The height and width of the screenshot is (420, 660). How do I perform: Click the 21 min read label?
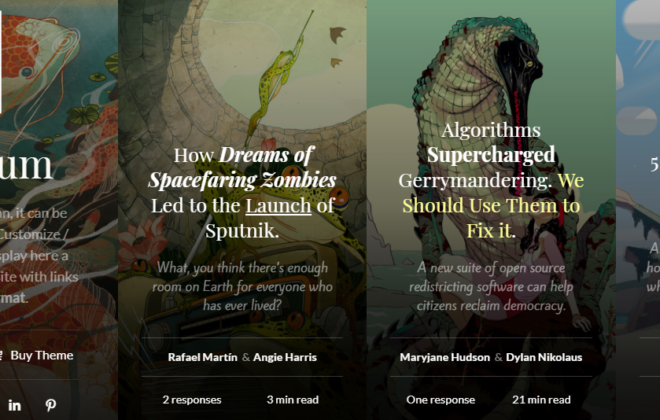541,400
